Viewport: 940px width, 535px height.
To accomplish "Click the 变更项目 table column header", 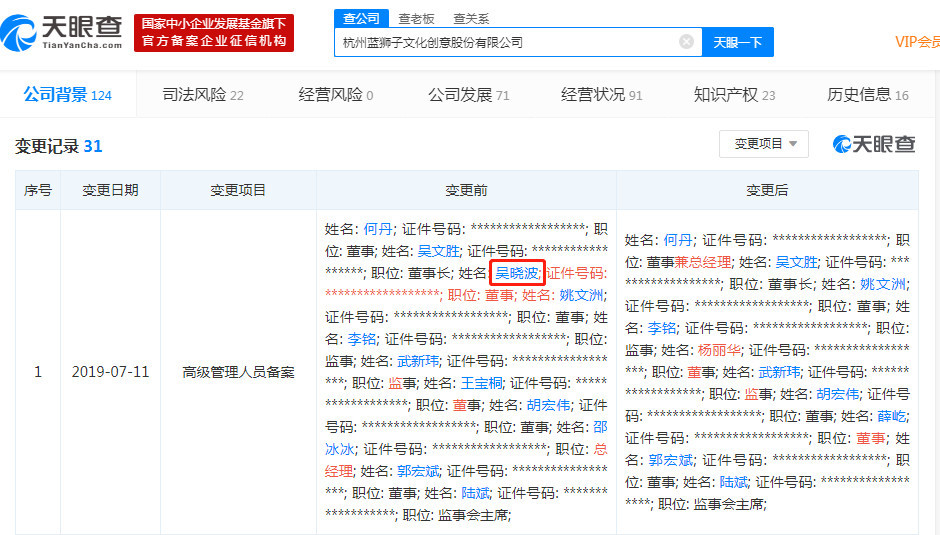I will (238, 190).
